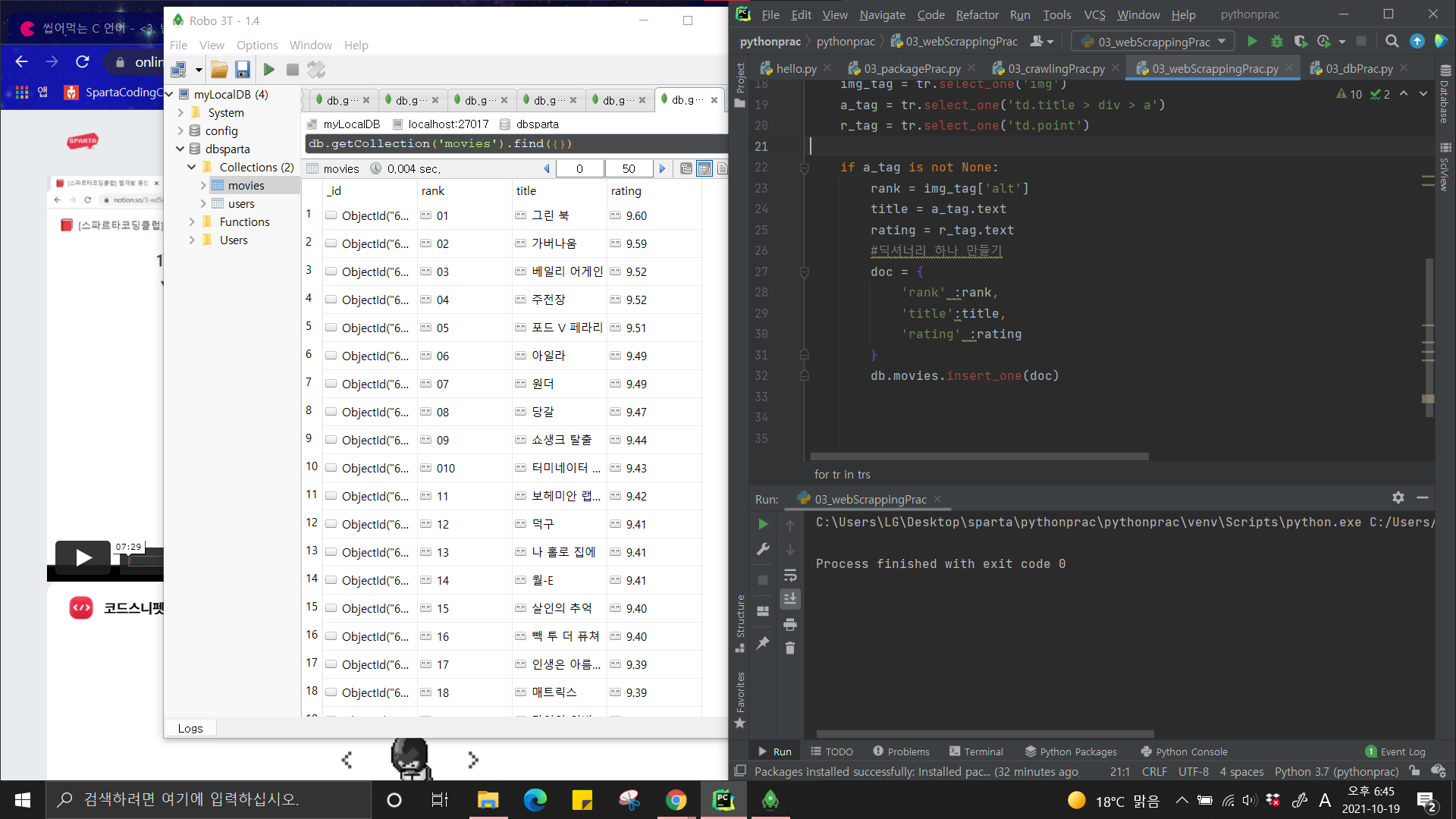Open the Terminal tool window button
The width and height of the screenshot is (1456, 819).
(x=976, y=752)
